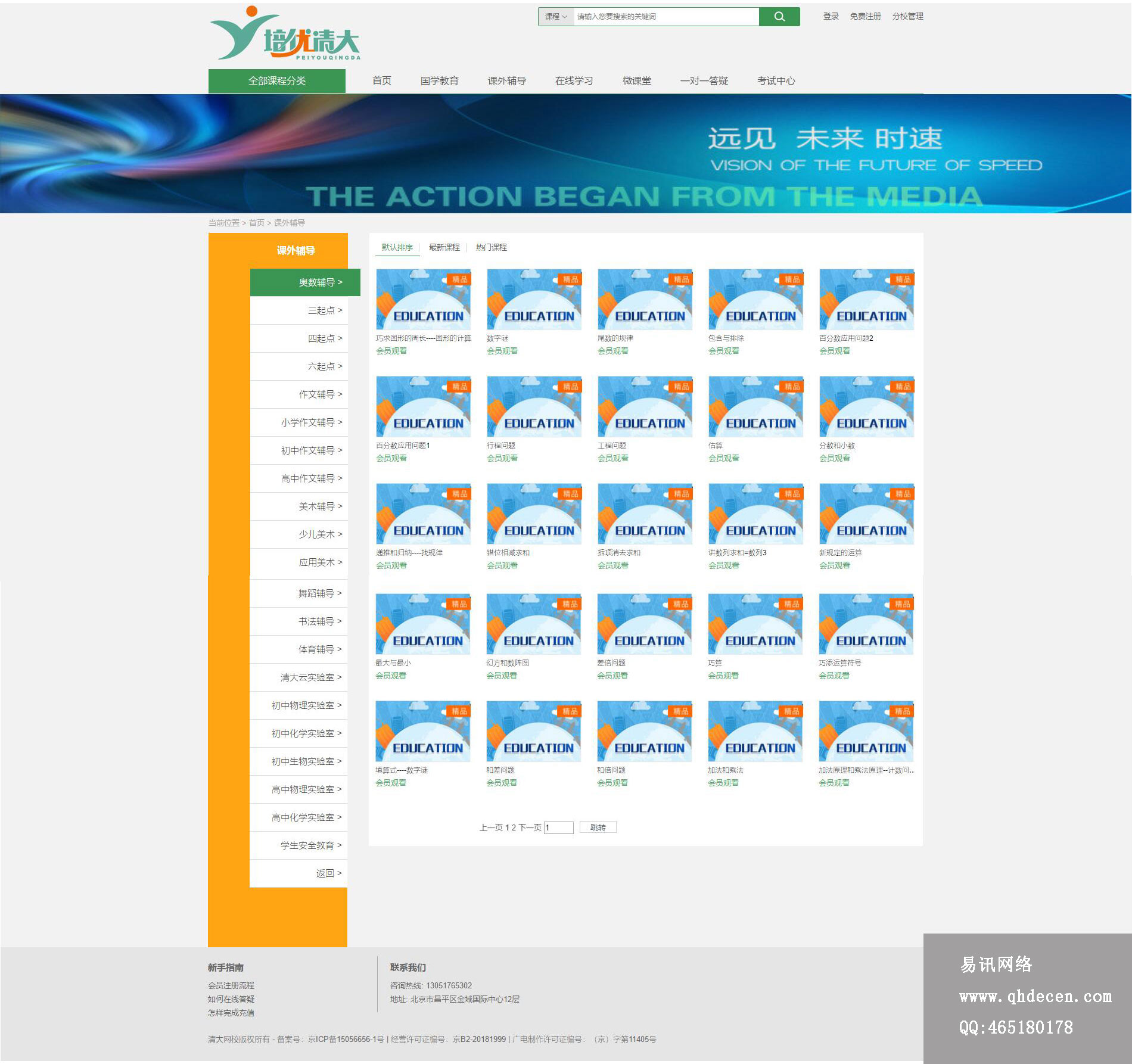Open 考试中心 from the navigation bar
The image size is (1132, 1064).
pos(776,81)
